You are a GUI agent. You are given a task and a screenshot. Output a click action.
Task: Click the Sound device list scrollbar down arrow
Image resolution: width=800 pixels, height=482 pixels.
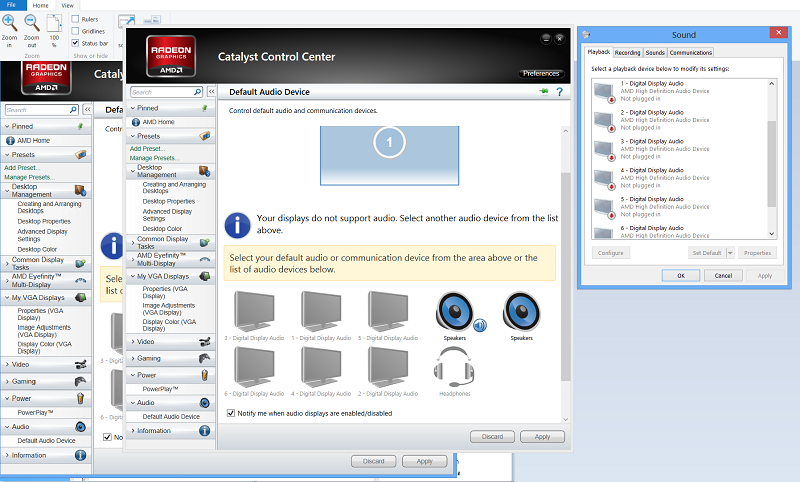point(771,234)
